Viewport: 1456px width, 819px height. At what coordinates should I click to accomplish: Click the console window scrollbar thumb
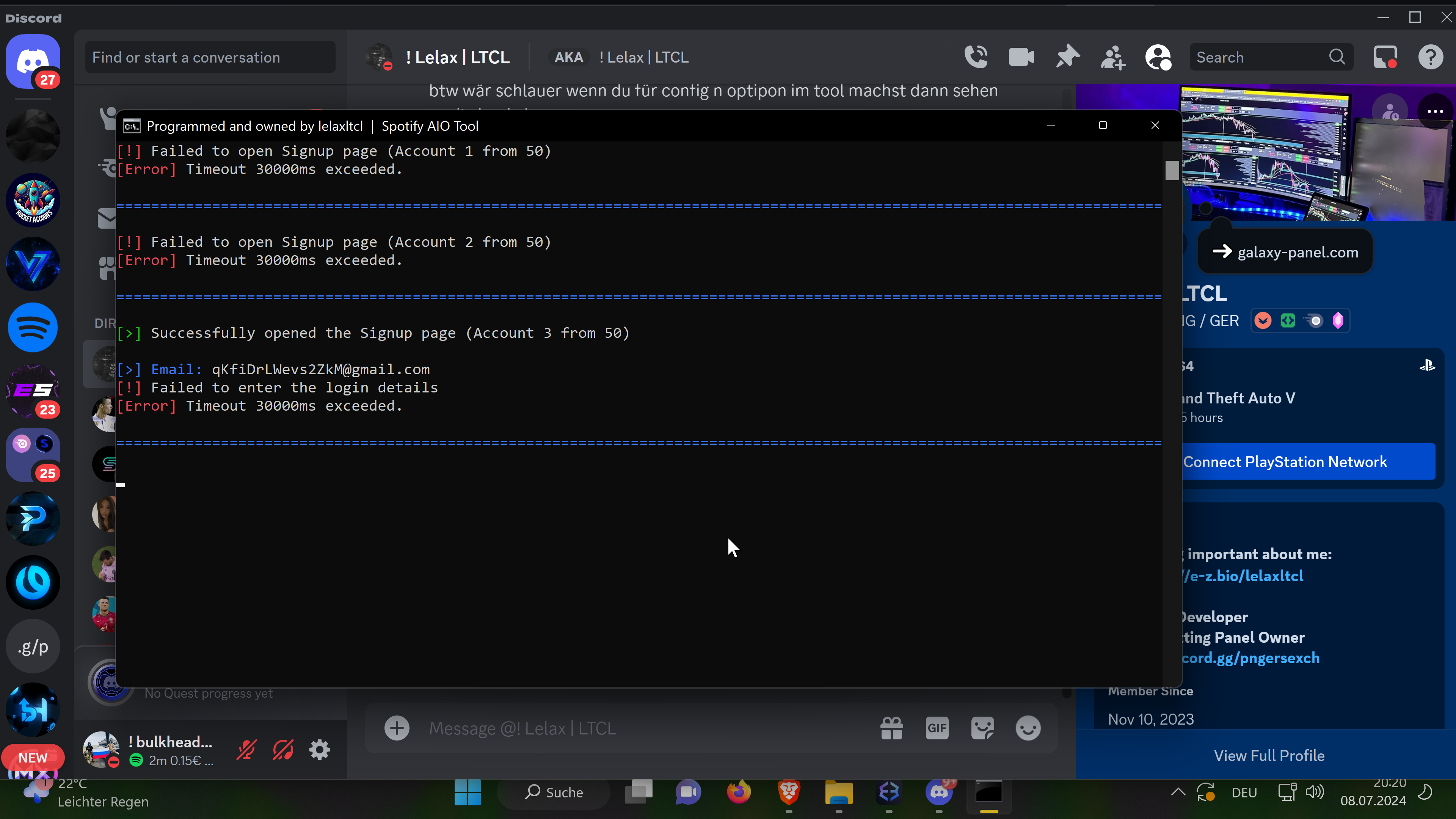tap(1172, 170)
